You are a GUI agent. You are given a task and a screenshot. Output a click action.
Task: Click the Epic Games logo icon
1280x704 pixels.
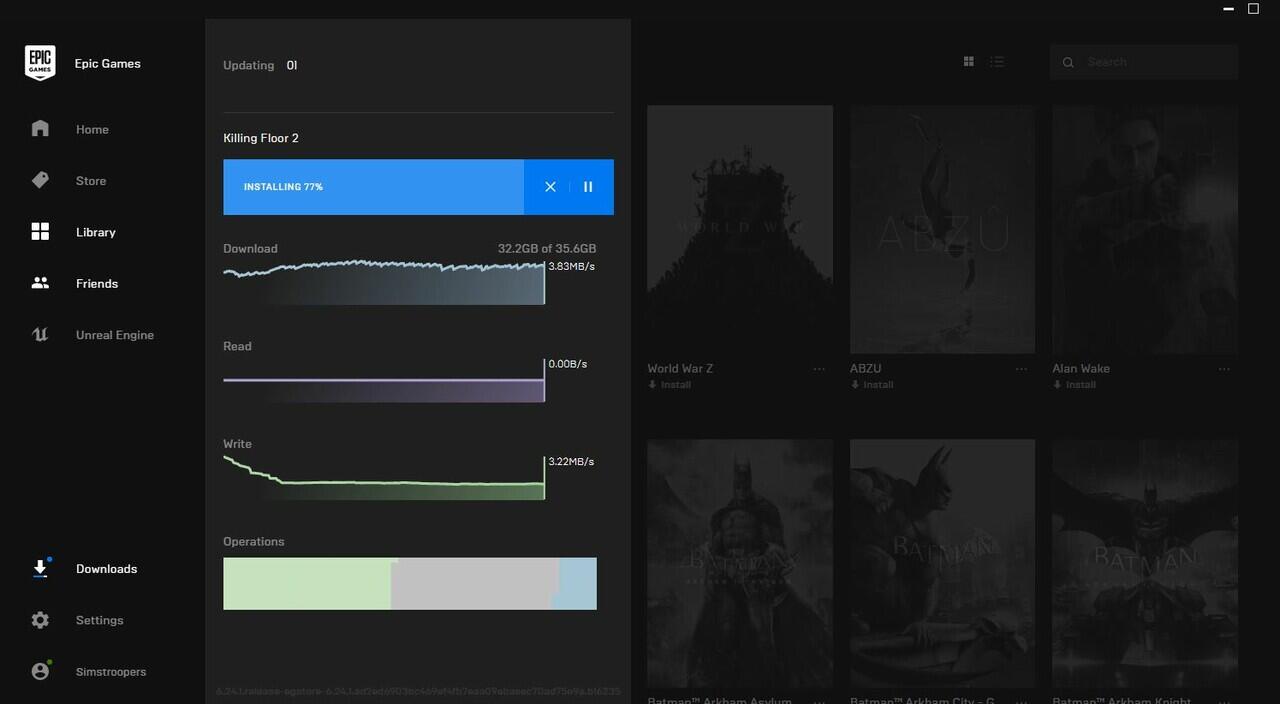click(40, 63)
